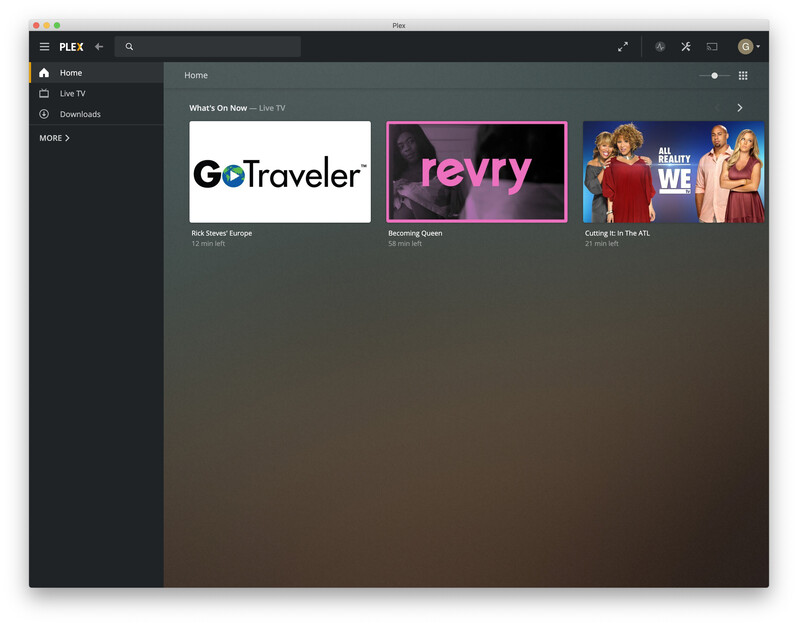Adjust the thumbnail size slider
798x626 pixels.
click(x=715, y=76)
